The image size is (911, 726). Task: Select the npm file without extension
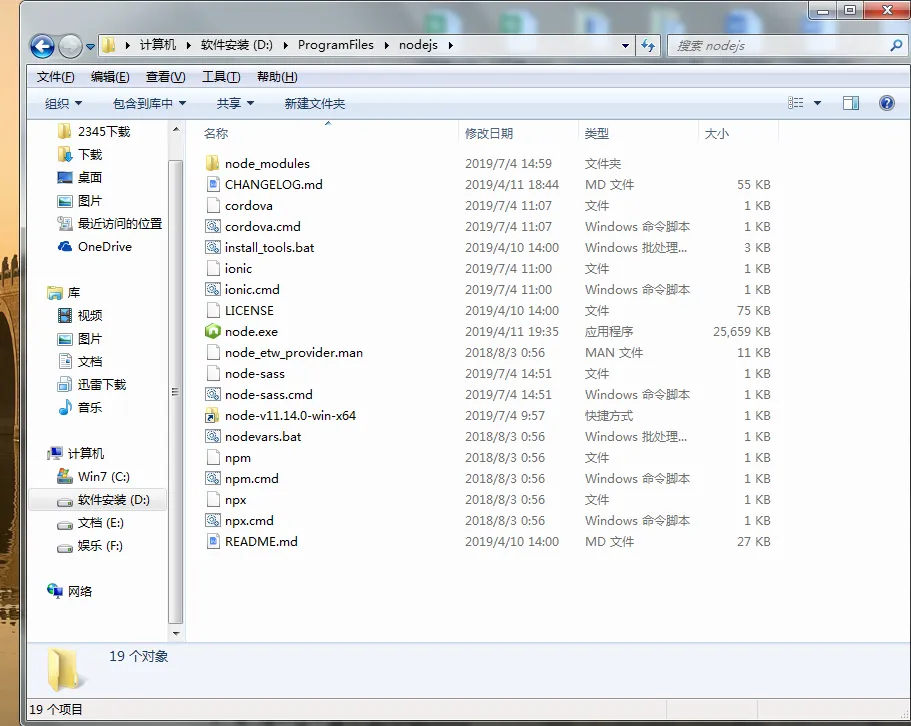coord(238,458)
